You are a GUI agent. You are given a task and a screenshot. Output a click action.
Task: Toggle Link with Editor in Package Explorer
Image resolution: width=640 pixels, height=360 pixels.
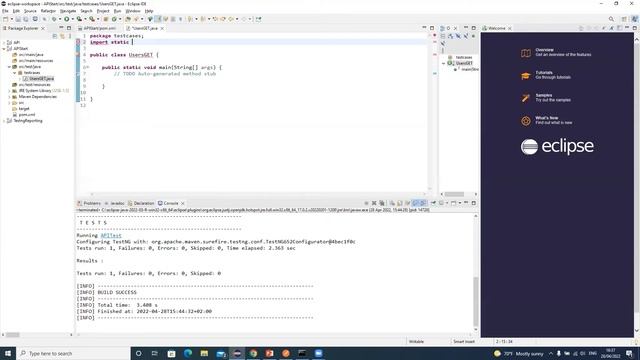(62, 36)
